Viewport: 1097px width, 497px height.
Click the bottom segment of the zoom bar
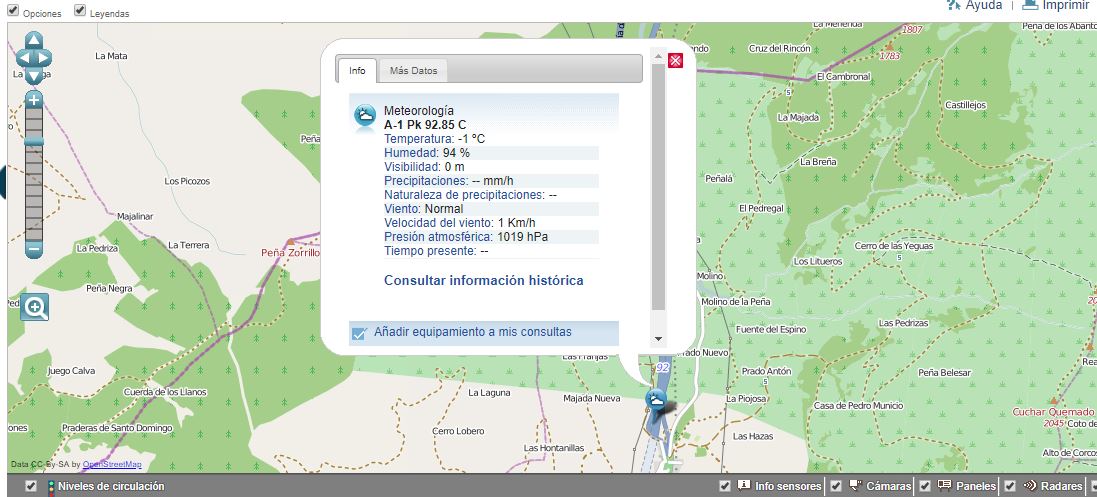pos(34,233)
